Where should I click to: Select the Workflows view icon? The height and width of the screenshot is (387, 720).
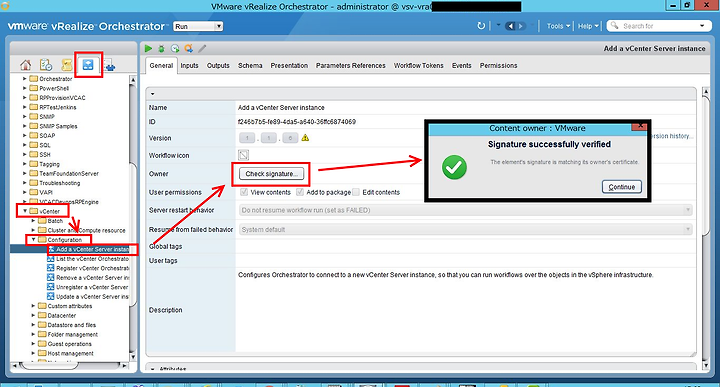(88, 65)
